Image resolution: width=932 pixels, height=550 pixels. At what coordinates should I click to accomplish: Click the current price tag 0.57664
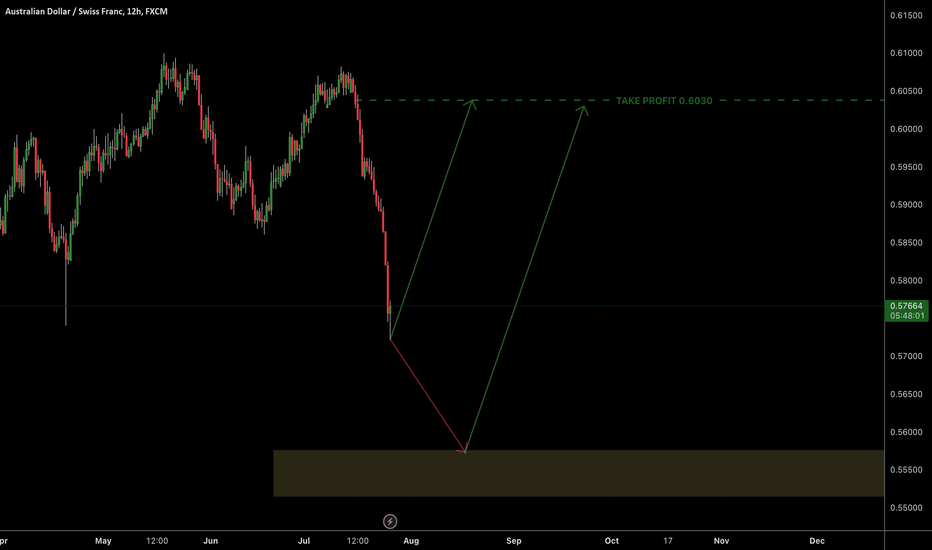coord(906,306)
